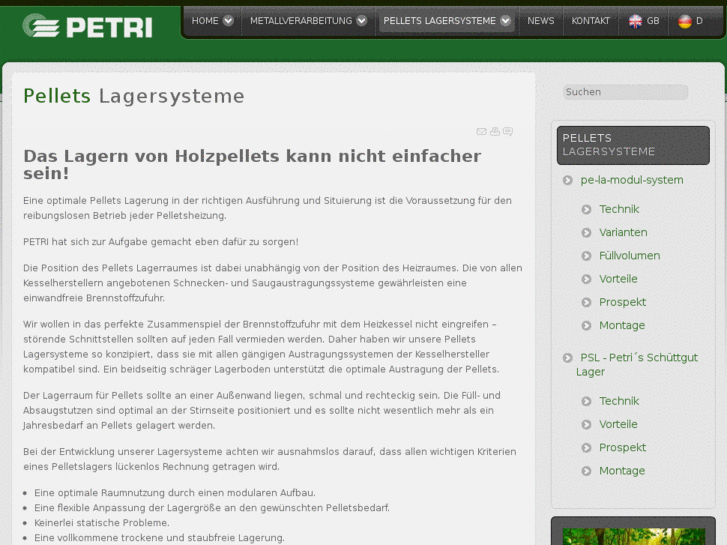Open Prospekt under PSL Schüttgut Lager
The image size is (727, 545).
(x=622, y=447)
